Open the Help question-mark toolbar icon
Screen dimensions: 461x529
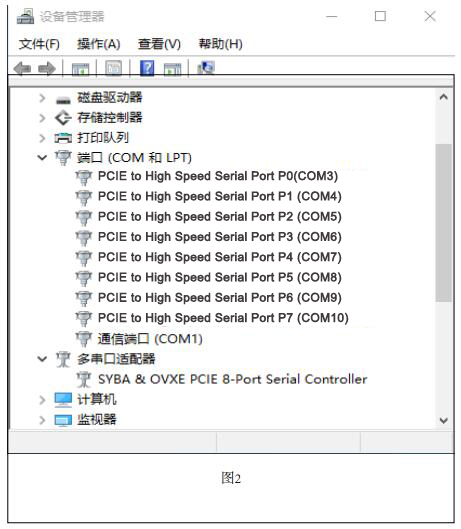(147, 68)
